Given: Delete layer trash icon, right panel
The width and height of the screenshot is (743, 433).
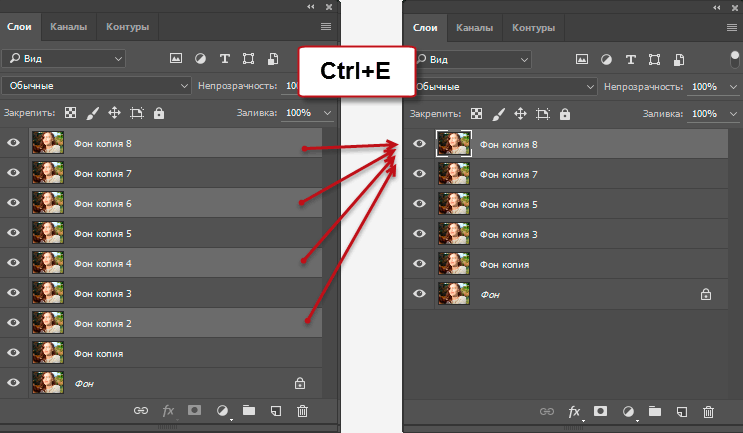Looking at the screenshot, I should [x=708, y=412].
